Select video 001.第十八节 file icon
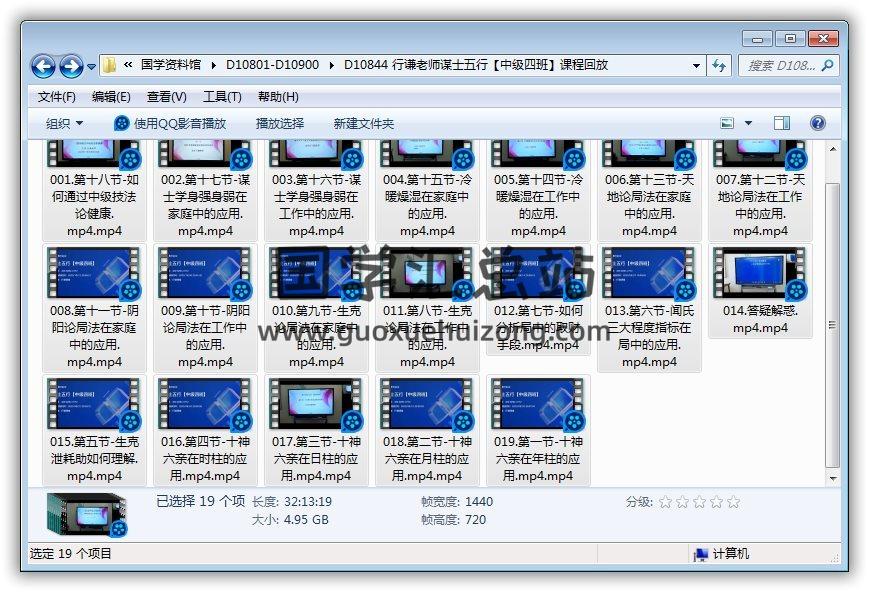This screenshot has width=869, height=592. coord(94,154)
